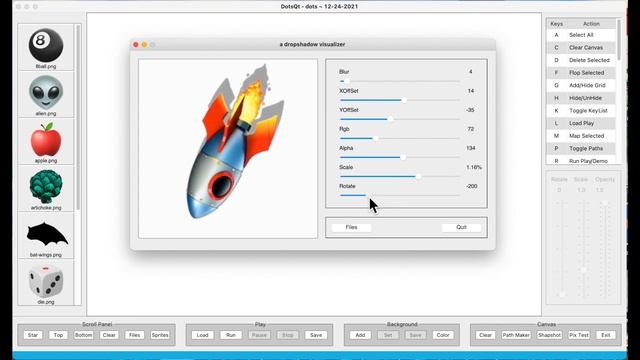Click Save in the Play group
Image resolution: width=640 pixels, height=360 pixels.
coord(316,335)
